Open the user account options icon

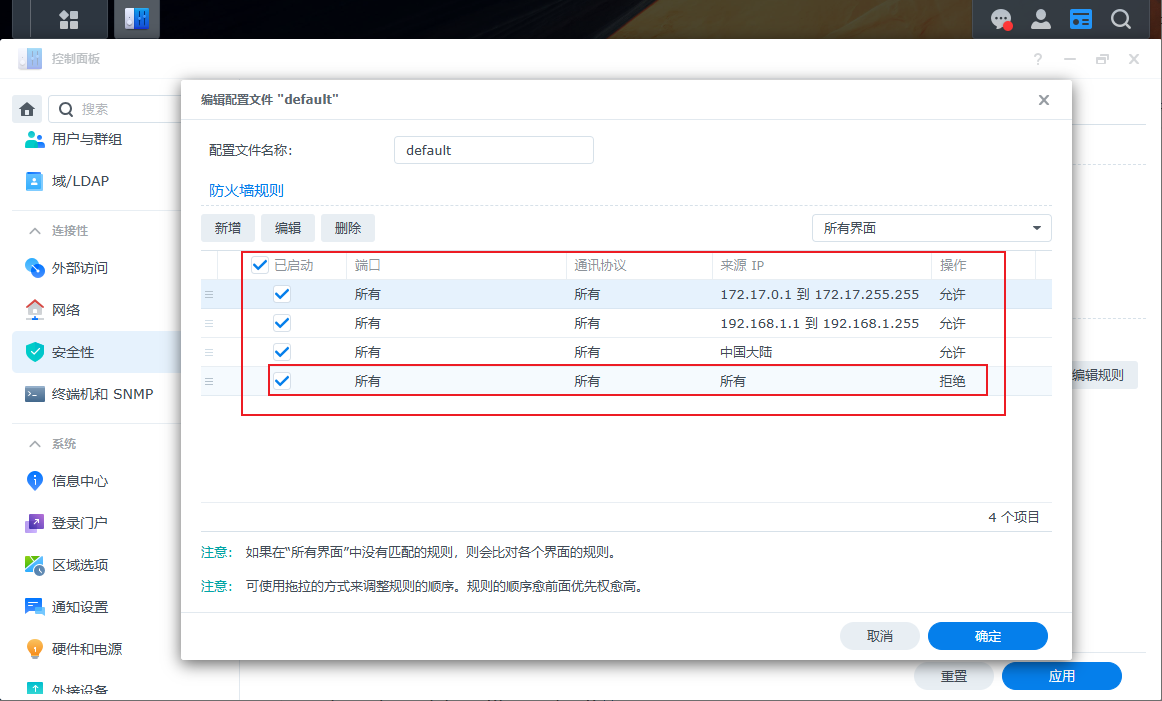point(1041,19)
